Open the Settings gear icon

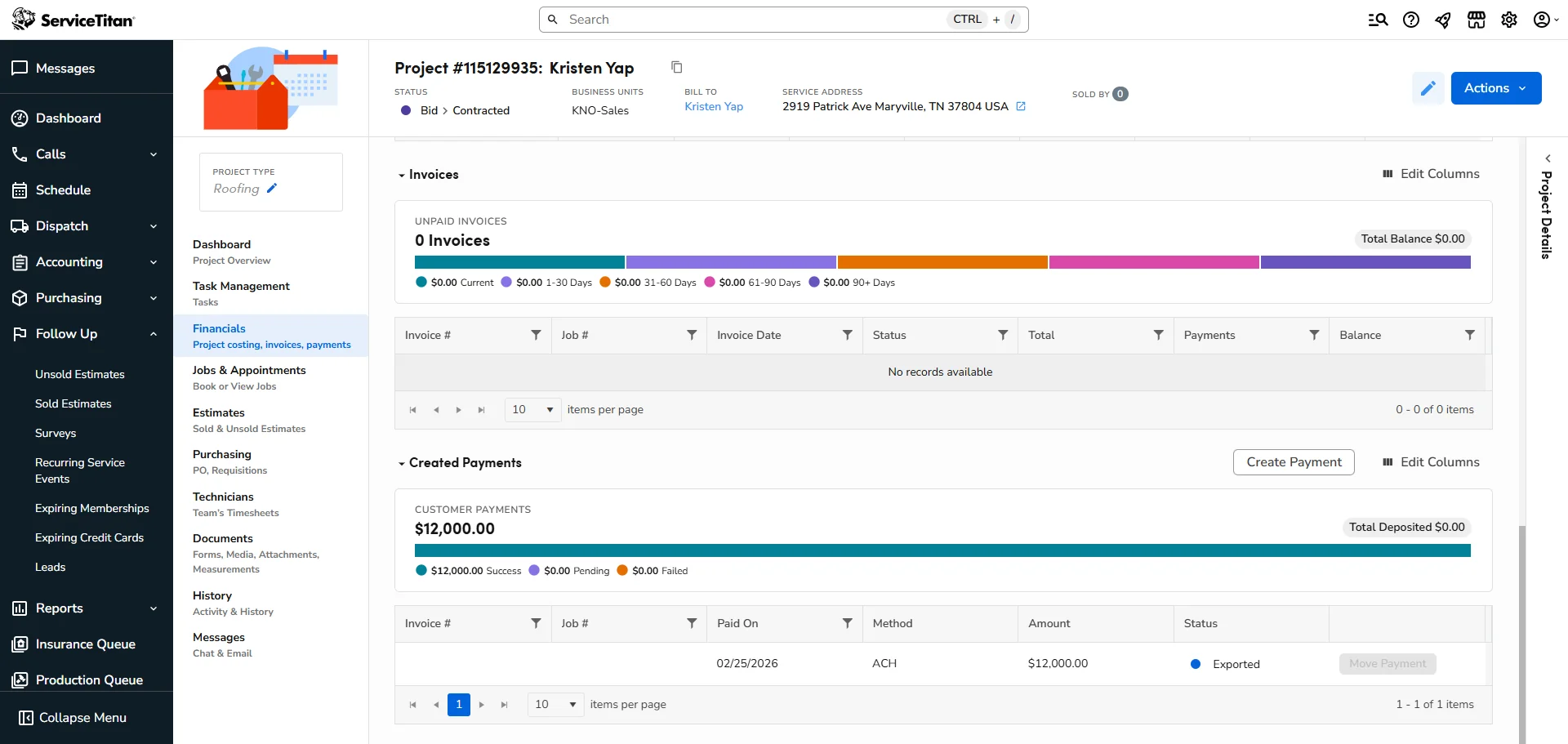tap(1508, 19)
